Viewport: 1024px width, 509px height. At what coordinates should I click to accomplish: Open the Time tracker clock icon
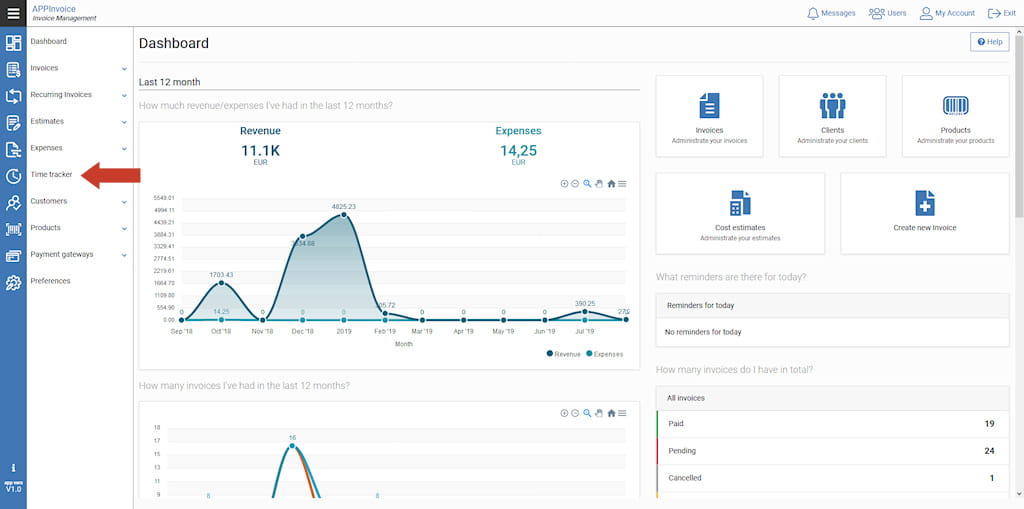tap(13, 176)
